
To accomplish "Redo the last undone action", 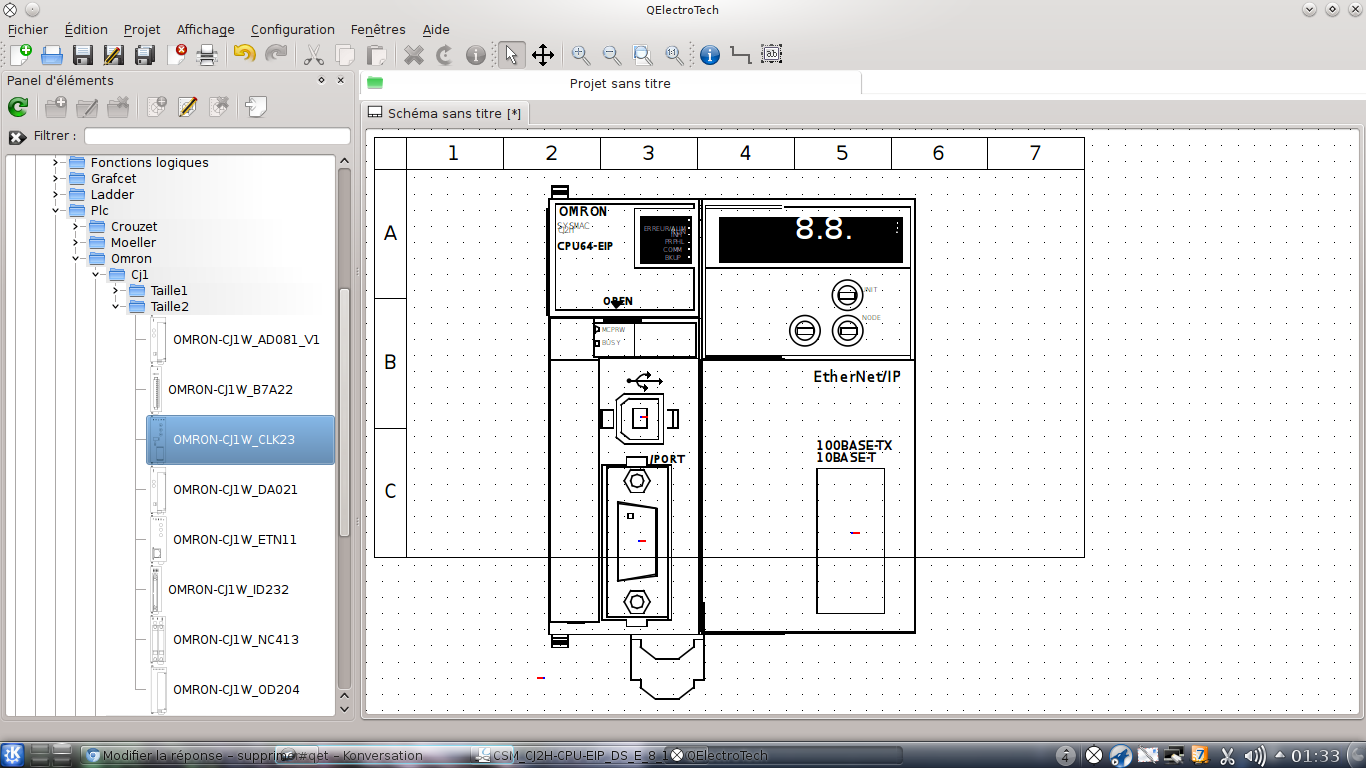I will 276,55.
